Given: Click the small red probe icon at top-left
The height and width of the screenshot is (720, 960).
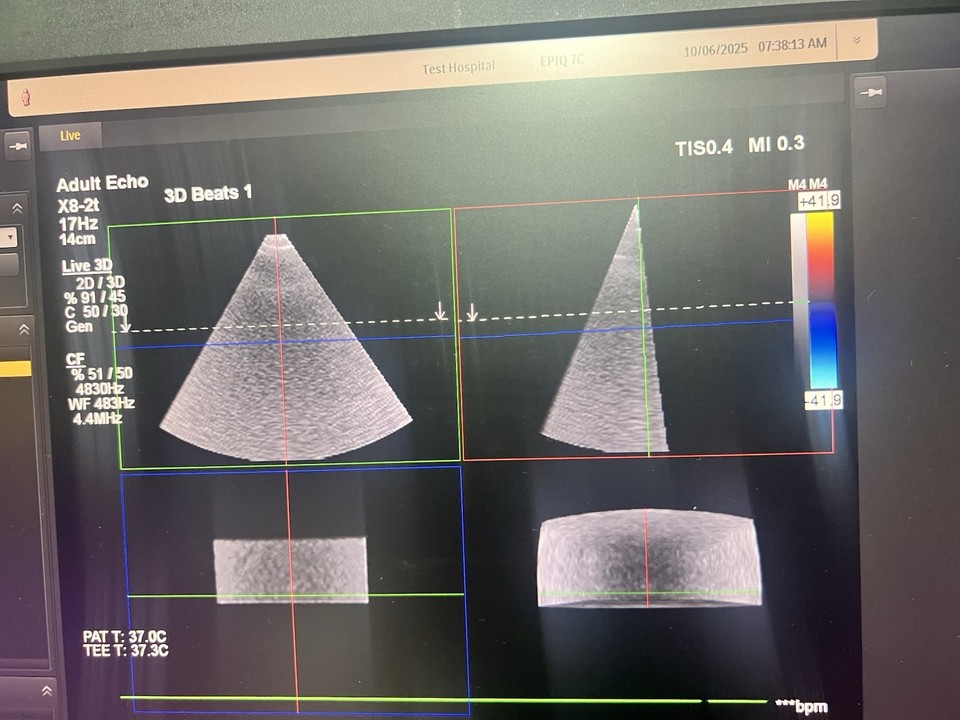Looking at the screenshot, I should pyautogui.click(x=24, y=97).
